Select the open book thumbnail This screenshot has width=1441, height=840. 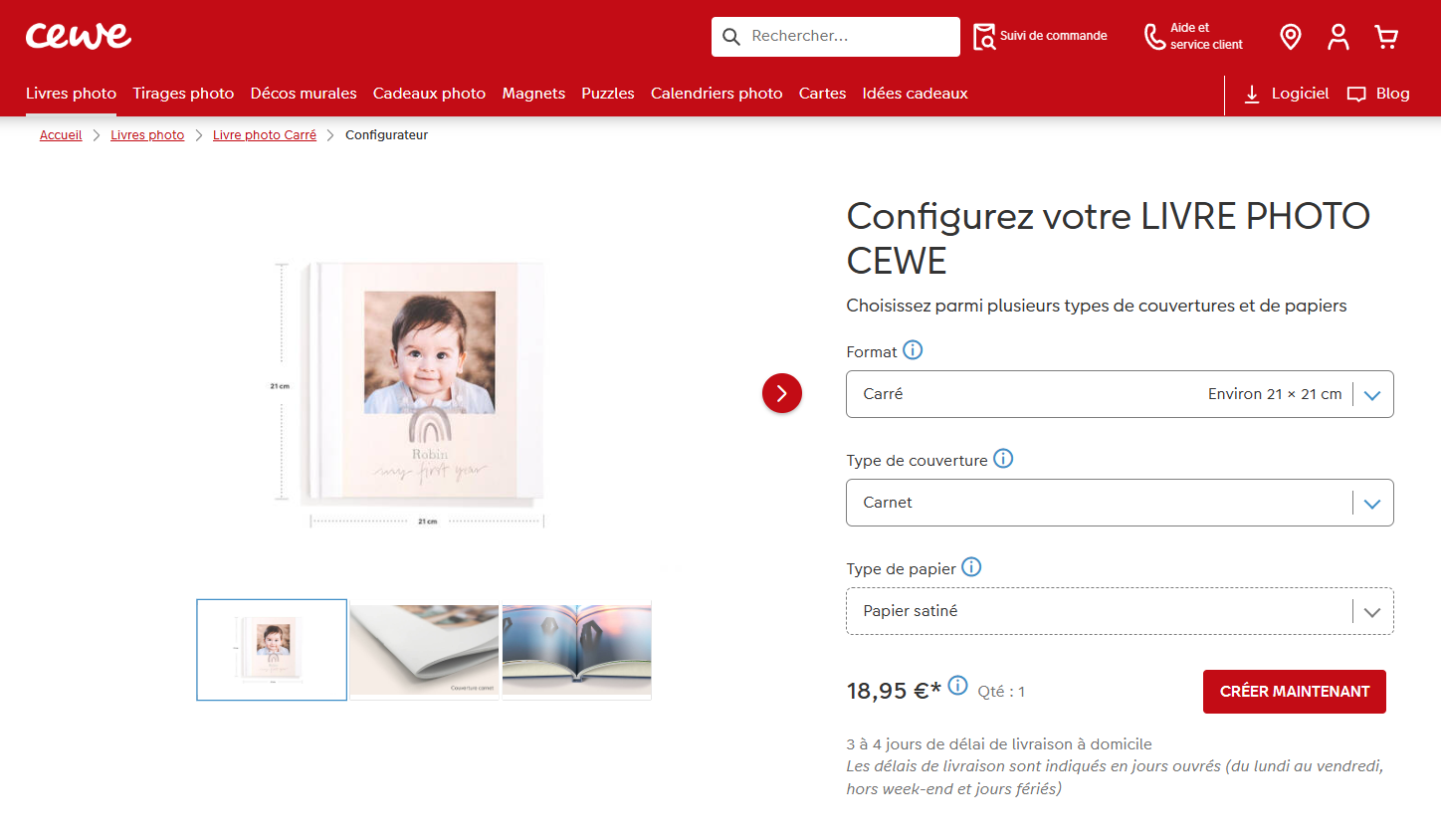pos(577,650)
